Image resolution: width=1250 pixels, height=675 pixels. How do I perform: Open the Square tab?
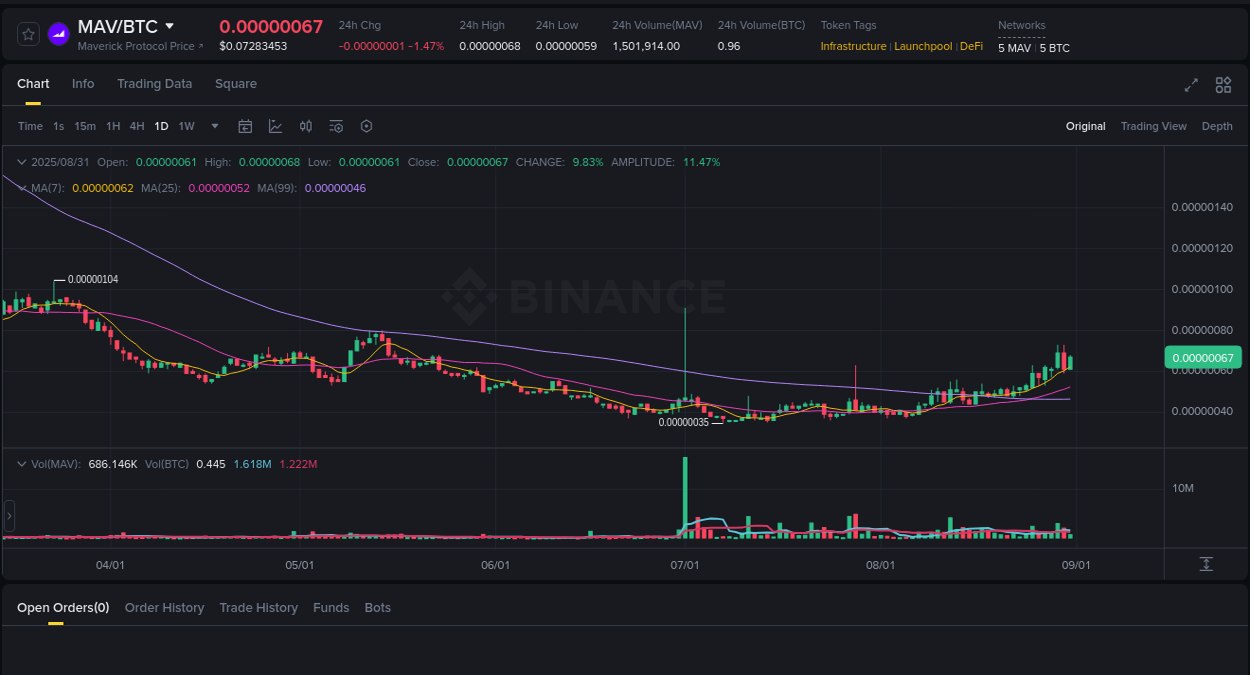(x=236, y=84)
